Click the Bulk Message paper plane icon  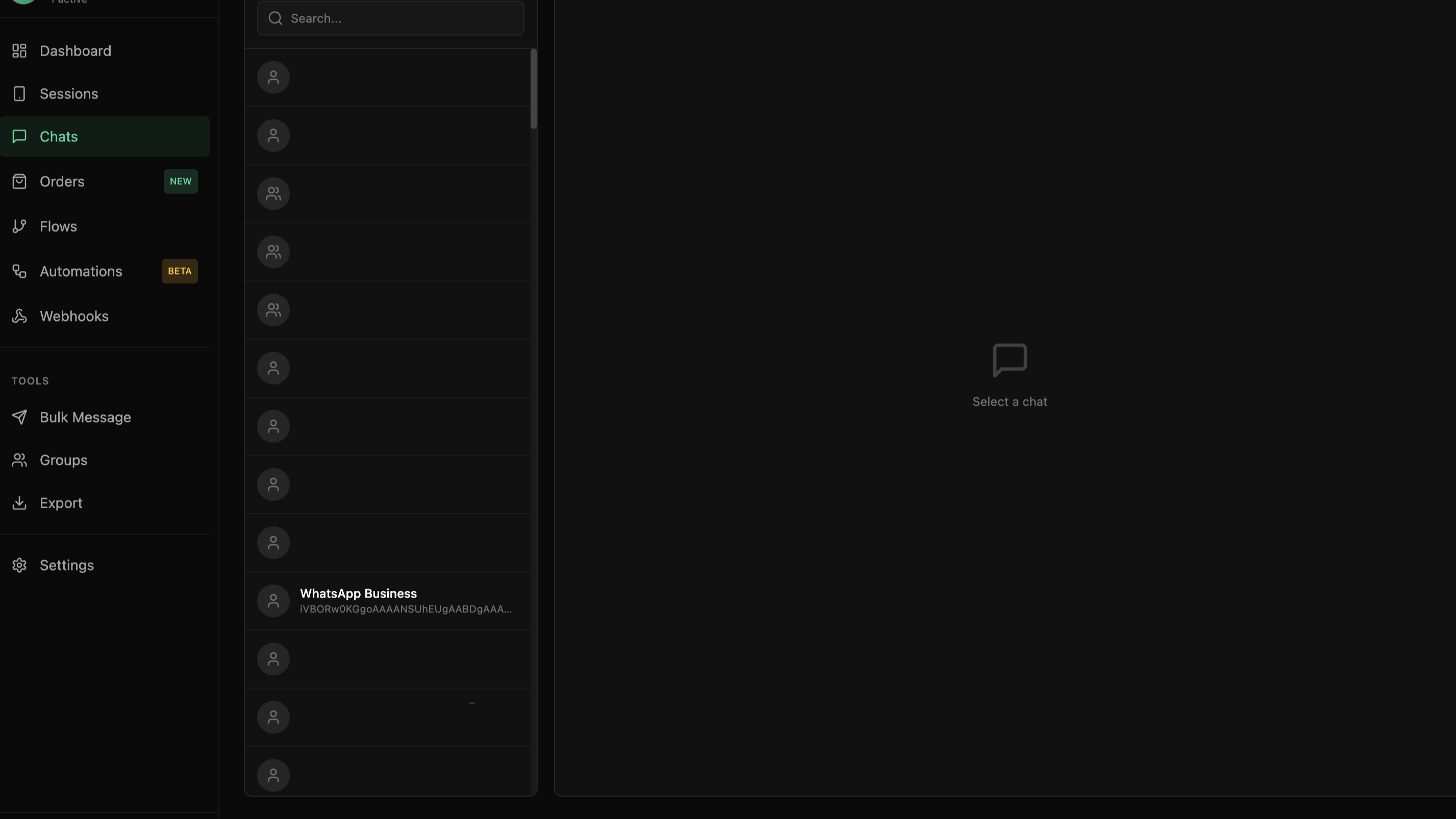(19, 417)
